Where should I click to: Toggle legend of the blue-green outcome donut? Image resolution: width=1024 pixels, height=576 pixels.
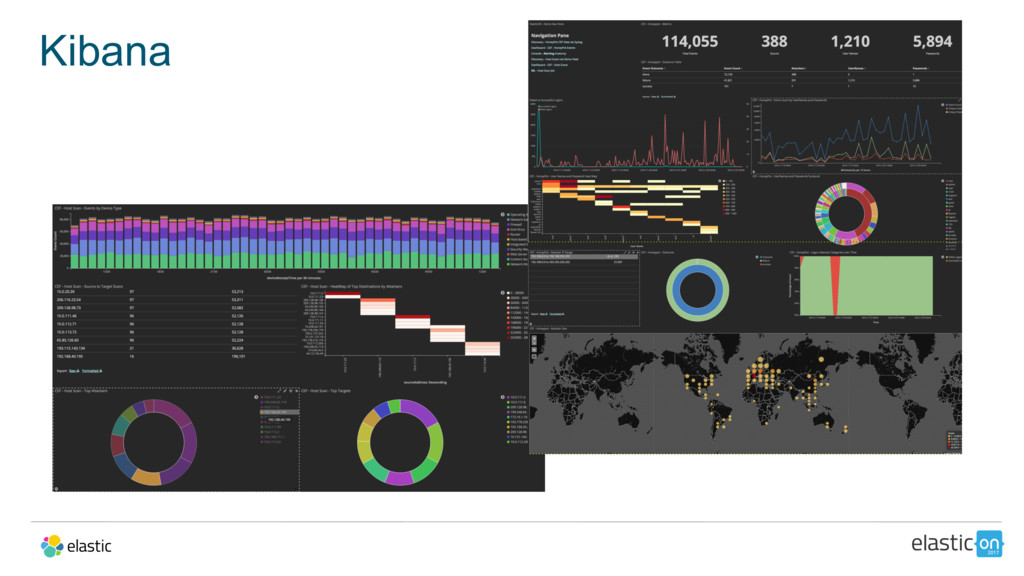(x=757, y=257)
